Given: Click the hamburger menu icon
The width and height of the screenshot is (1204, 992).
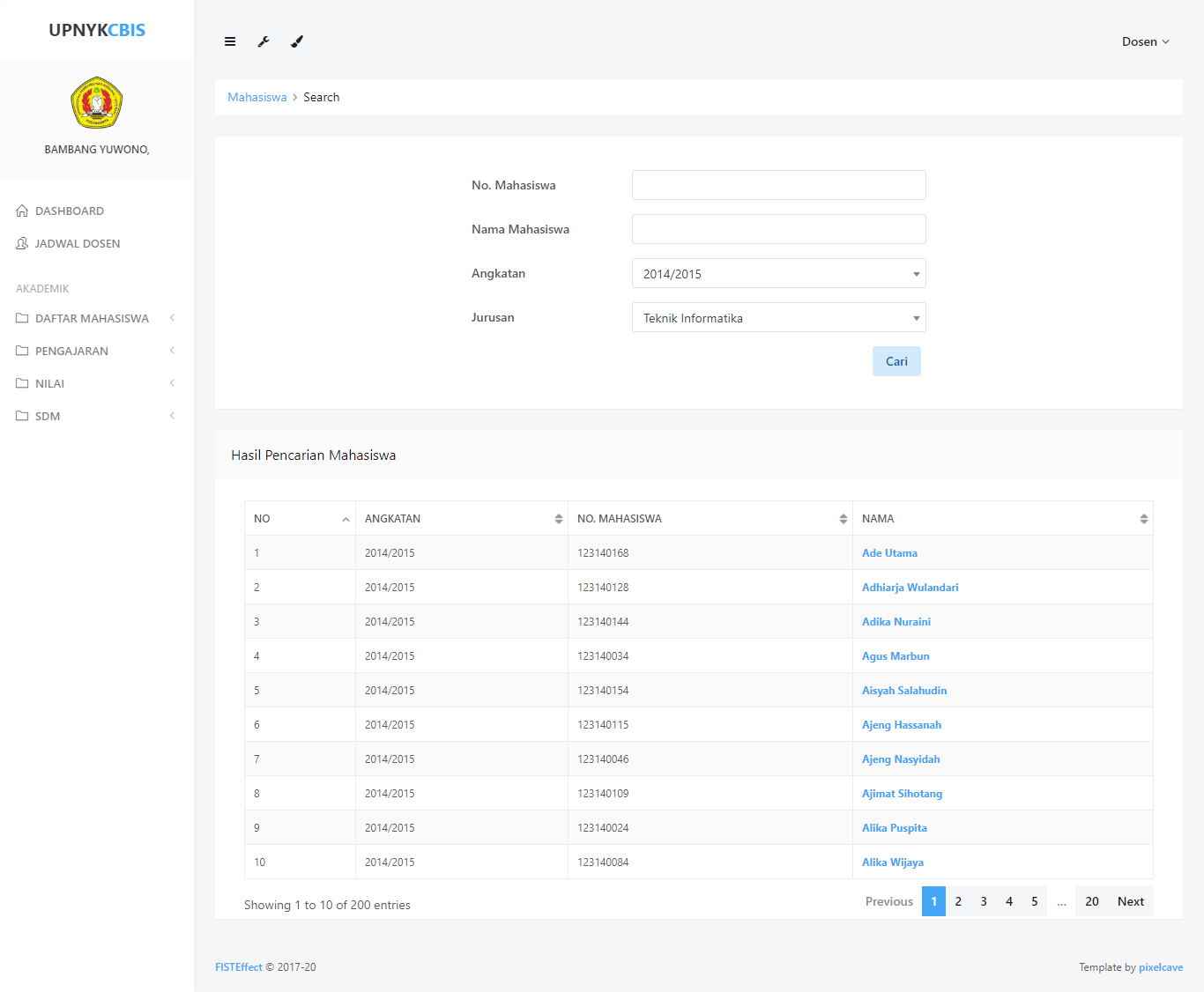Looking at the screenshot, I should [230, 41].
